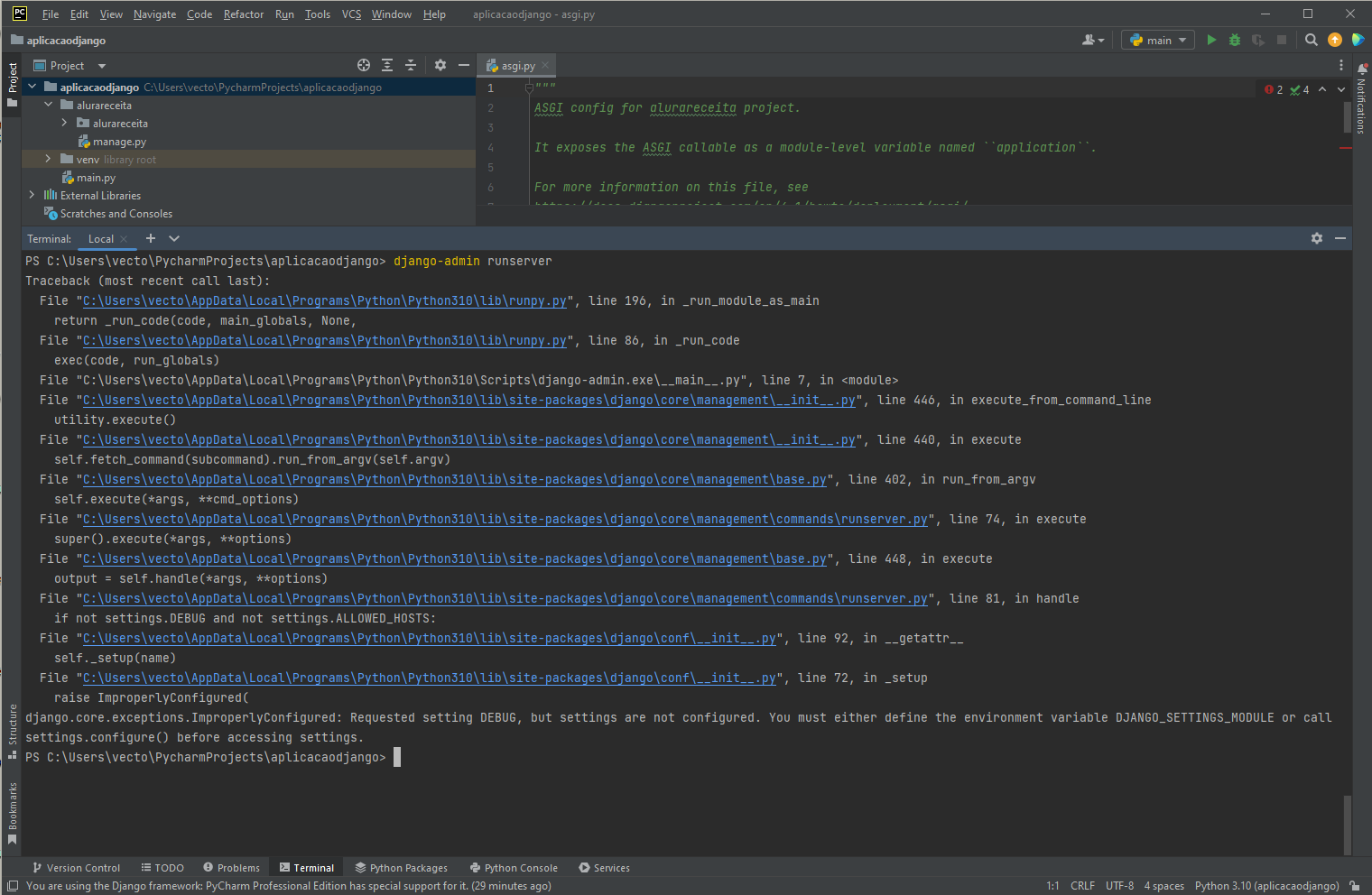This screenshot has height=895, width=1372.
Task: Hide the Terminal panel minus icon
Action: (x=1340, y=238)
